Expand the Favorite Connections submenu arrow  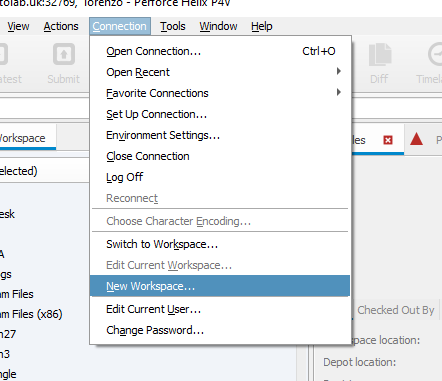(339, 92)
